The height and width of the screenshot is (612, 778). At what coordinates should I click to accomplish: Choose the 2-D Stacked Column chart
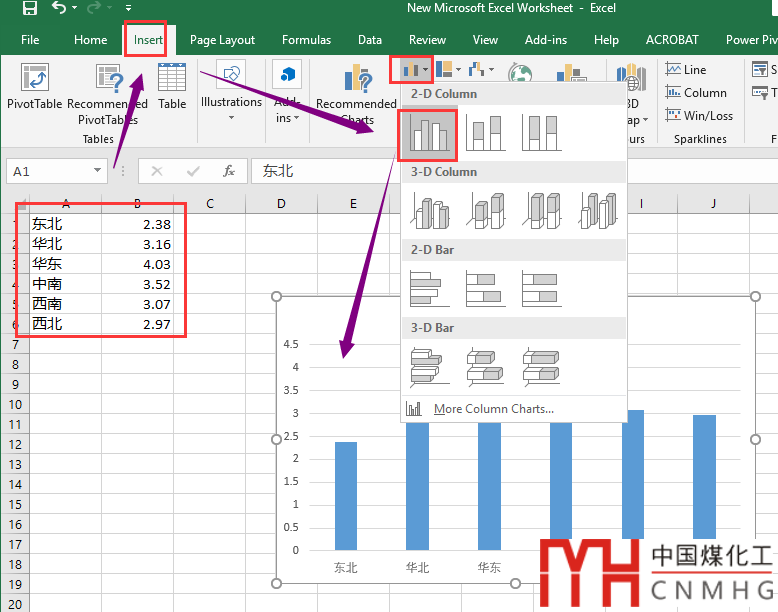tap(484, 134)
